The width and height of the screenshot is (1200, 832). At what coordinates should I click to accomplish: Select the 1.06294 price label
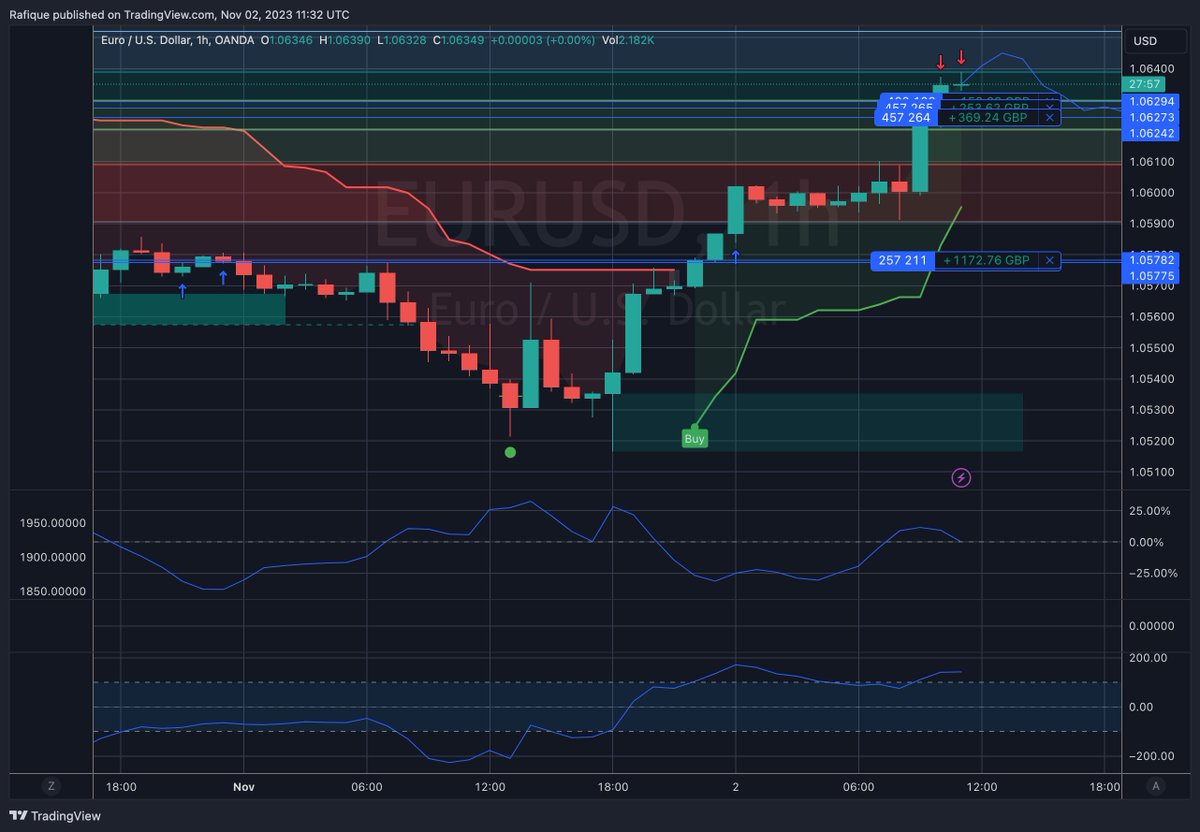pyautogui.click(x=1152, y=101)
